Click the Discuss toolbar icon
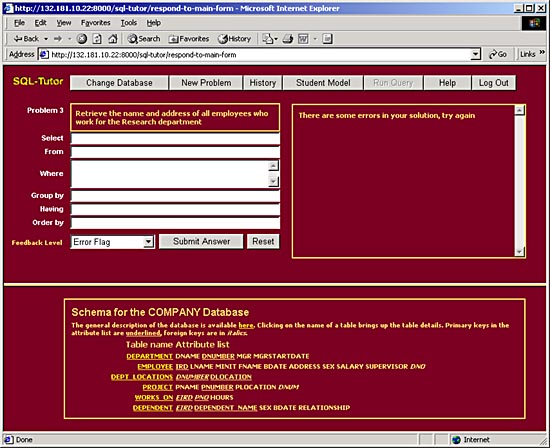Screen dimensions: 550x448 [x=327, y=39]
